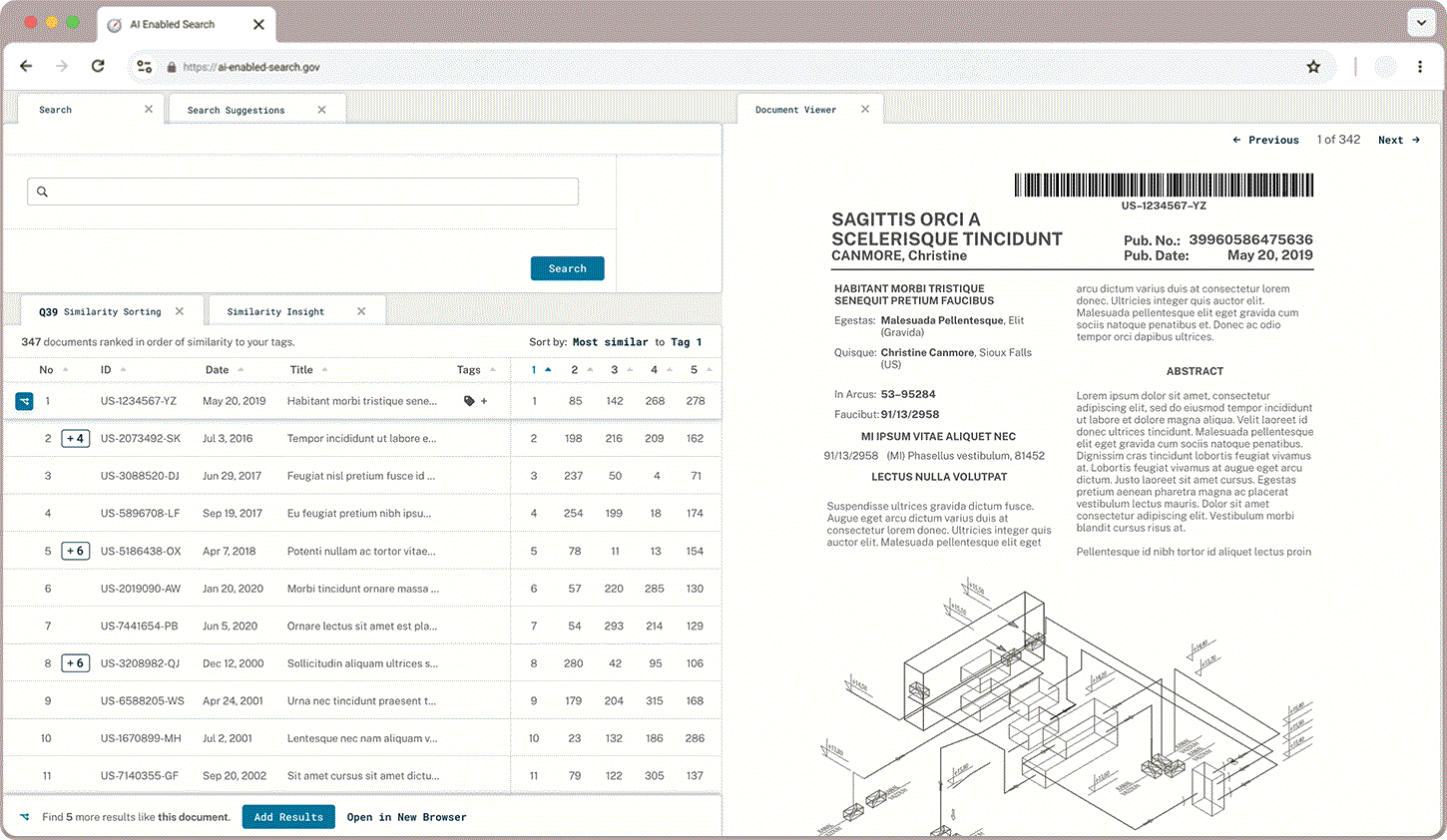Click the document barcode image
The height and width of the screenshot is (840, 1447).
point(1164,185)
